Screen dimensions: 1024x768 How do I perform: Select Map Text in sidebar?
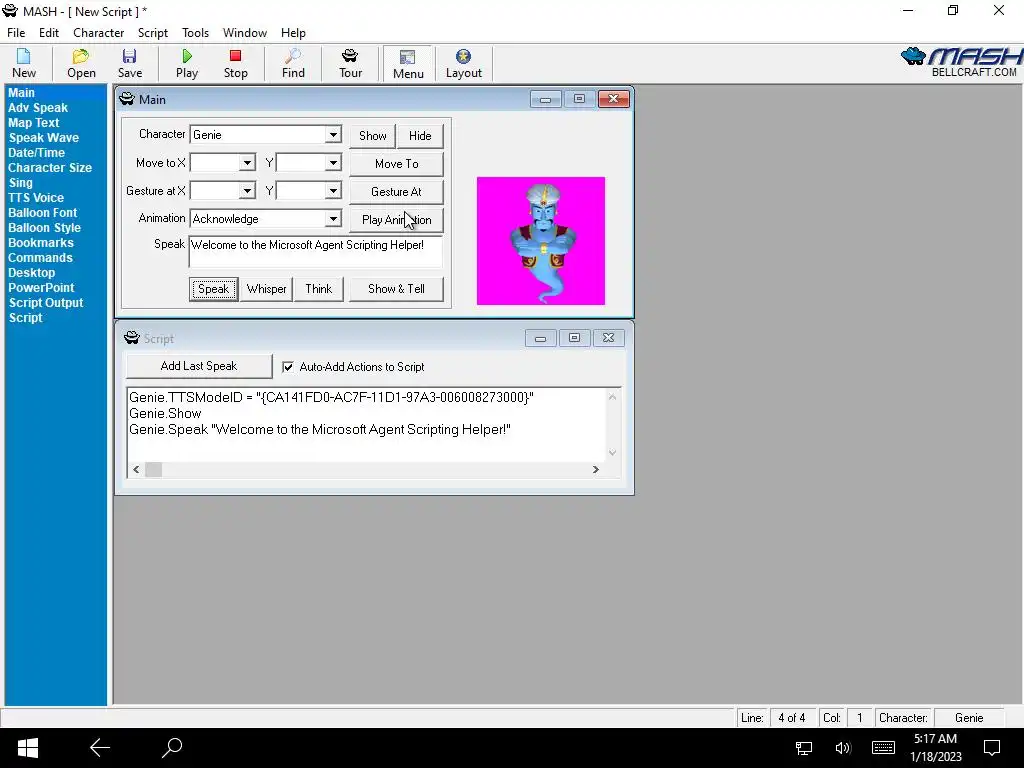coord(33,123)
